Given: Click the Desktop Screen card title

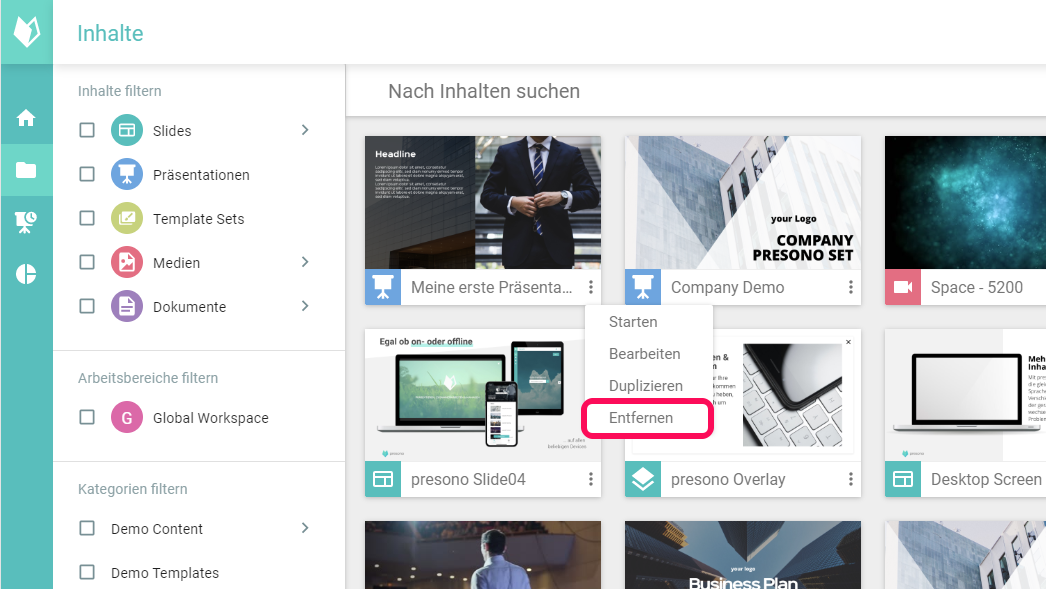Looking at the screenshot, I should point(986,480).
